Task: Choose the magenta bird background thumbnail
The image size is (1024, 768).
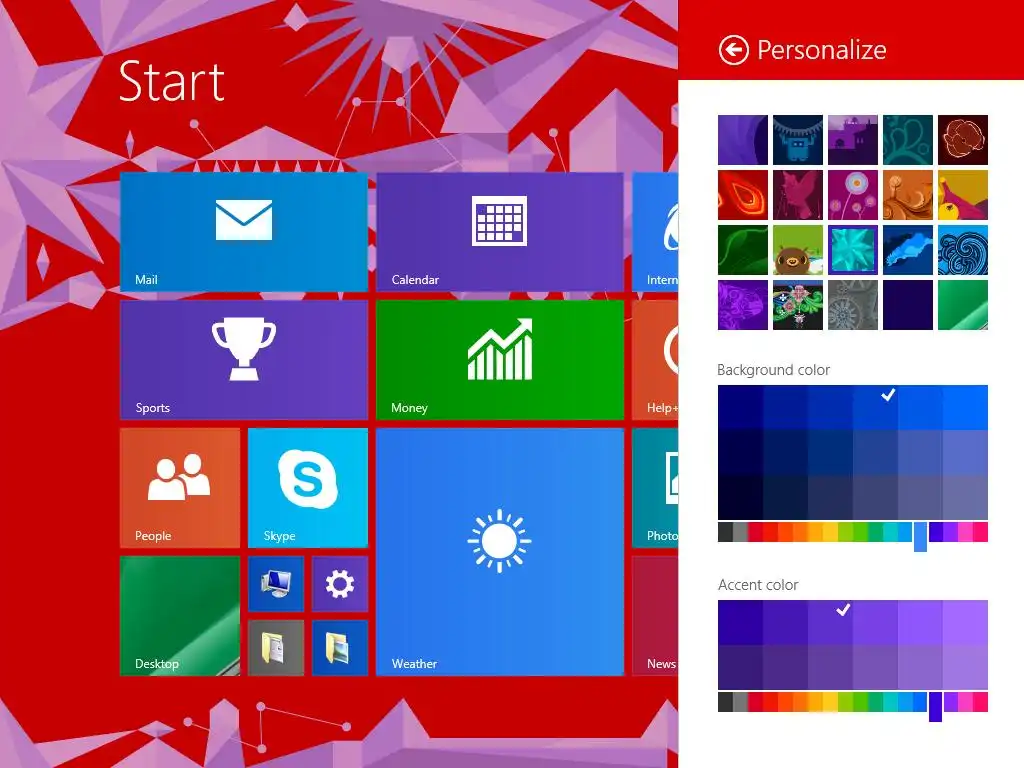Action: click(x=798, y=195)
